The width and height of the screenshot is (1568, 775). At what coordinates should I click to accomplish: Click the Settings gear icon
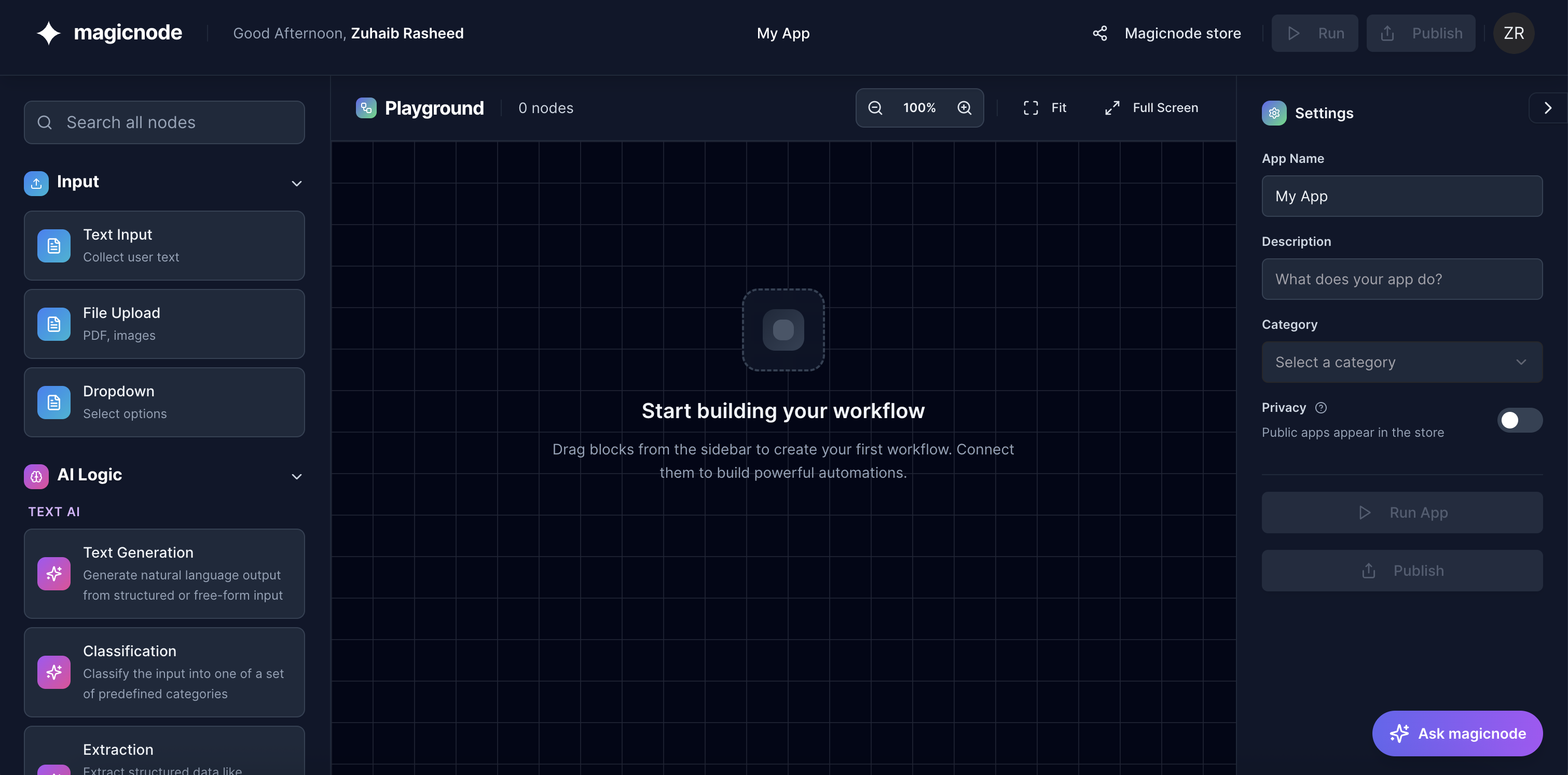[1274, 113]
